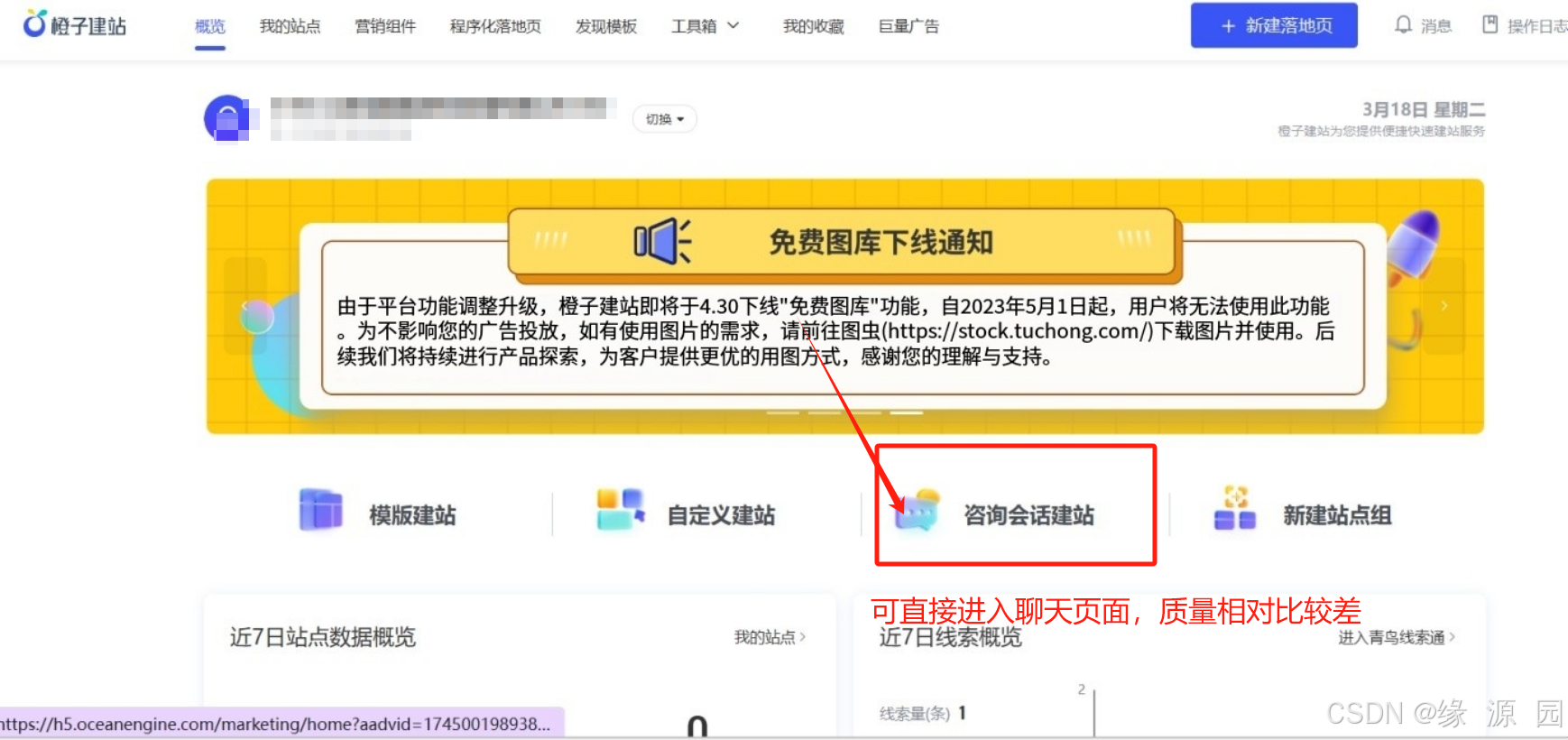Expand the 工具箱 dropdown
1568x740 pixels.
pos(706,26)
